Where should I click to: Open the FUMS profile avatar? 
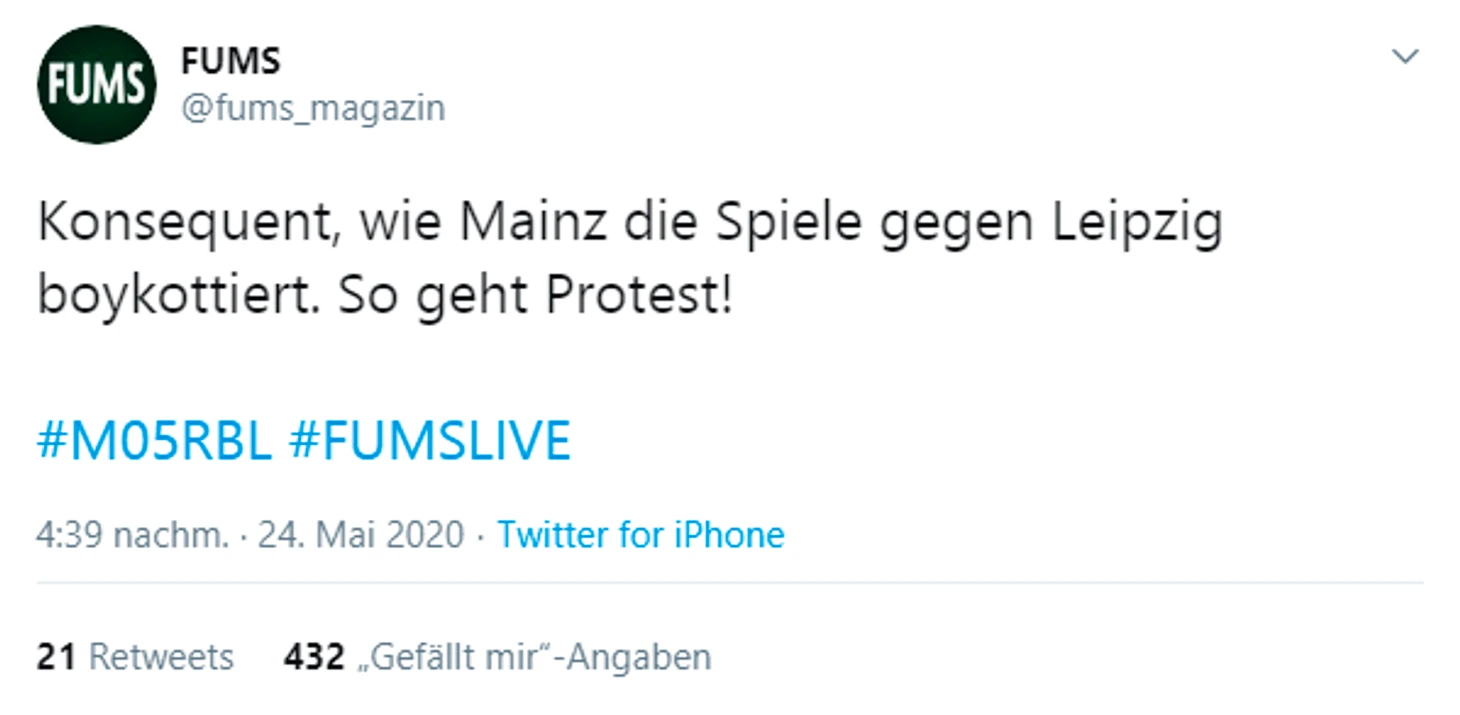[96, 84]
